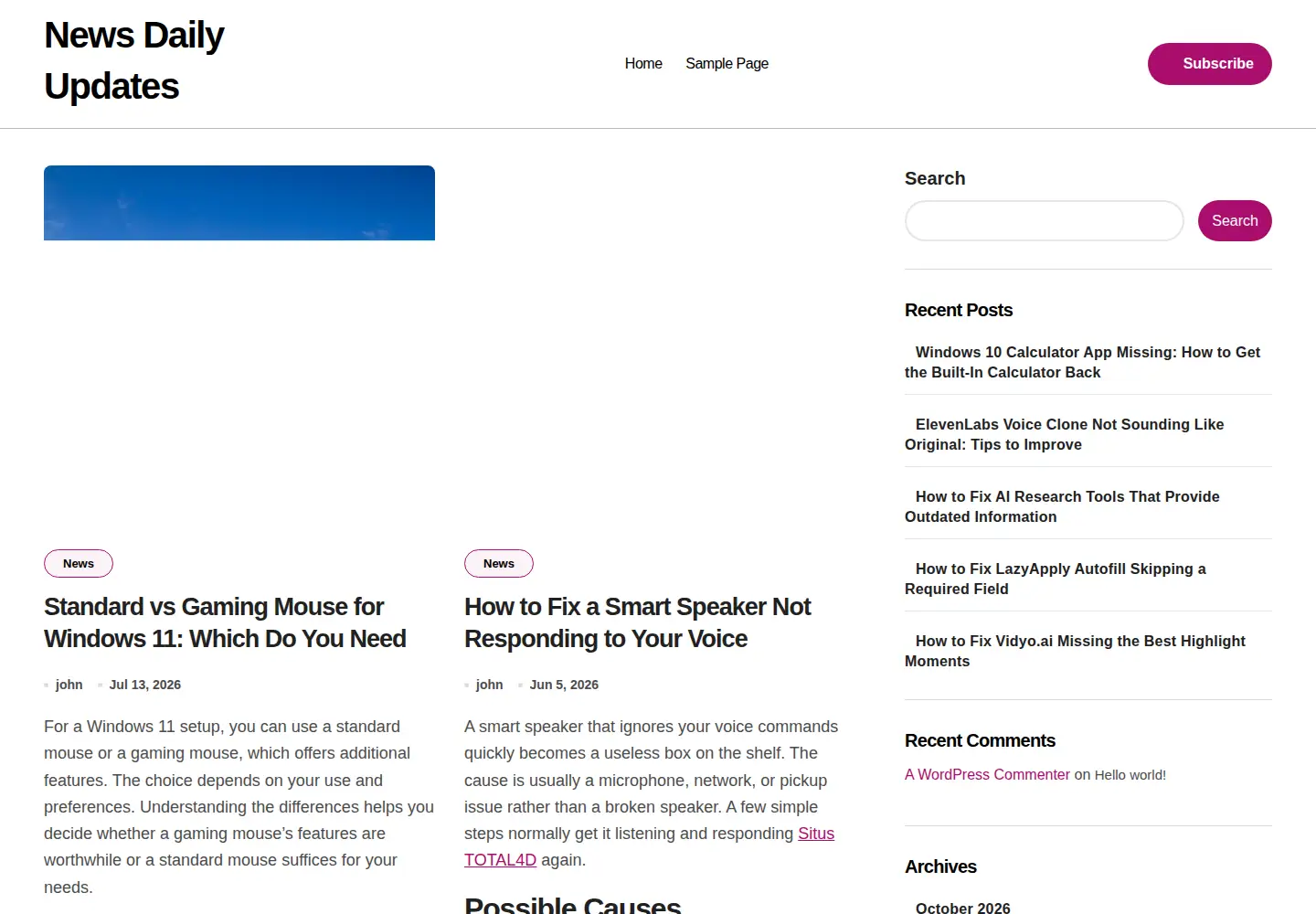1316x914 pixels.
Task: Open the LazyApply Autofill Skipping recent post
Action: [1056, 579]
